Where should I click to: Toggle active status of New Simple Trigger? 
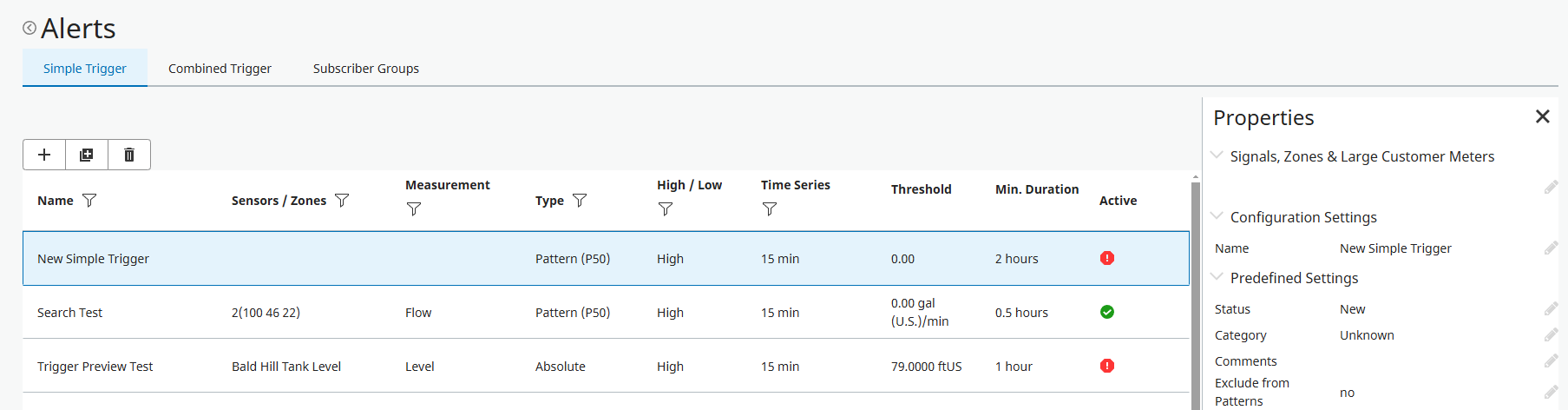[1107, 259]
